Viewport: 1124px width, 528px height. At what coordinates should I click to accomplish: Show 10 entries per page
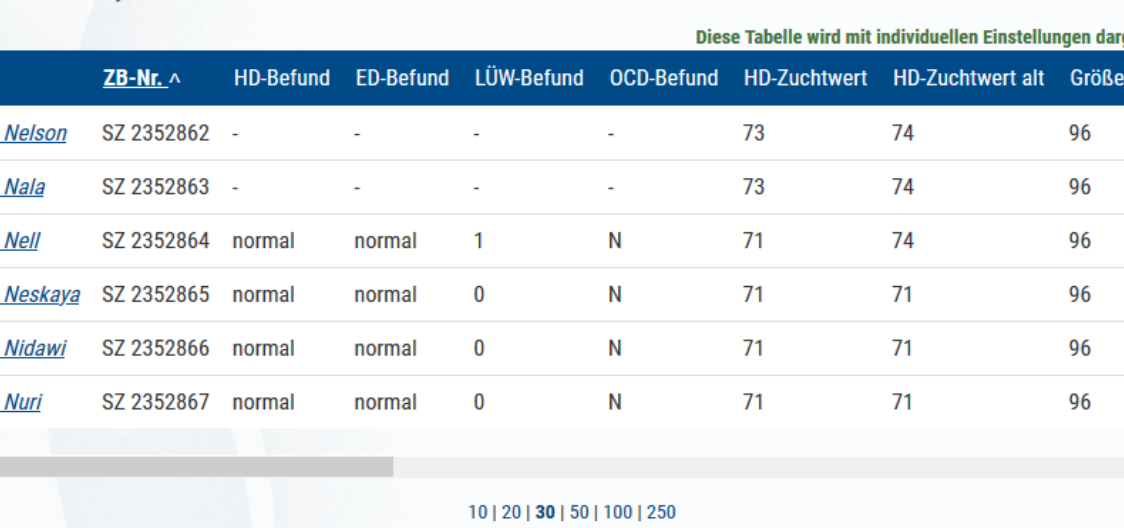[478, 513]
